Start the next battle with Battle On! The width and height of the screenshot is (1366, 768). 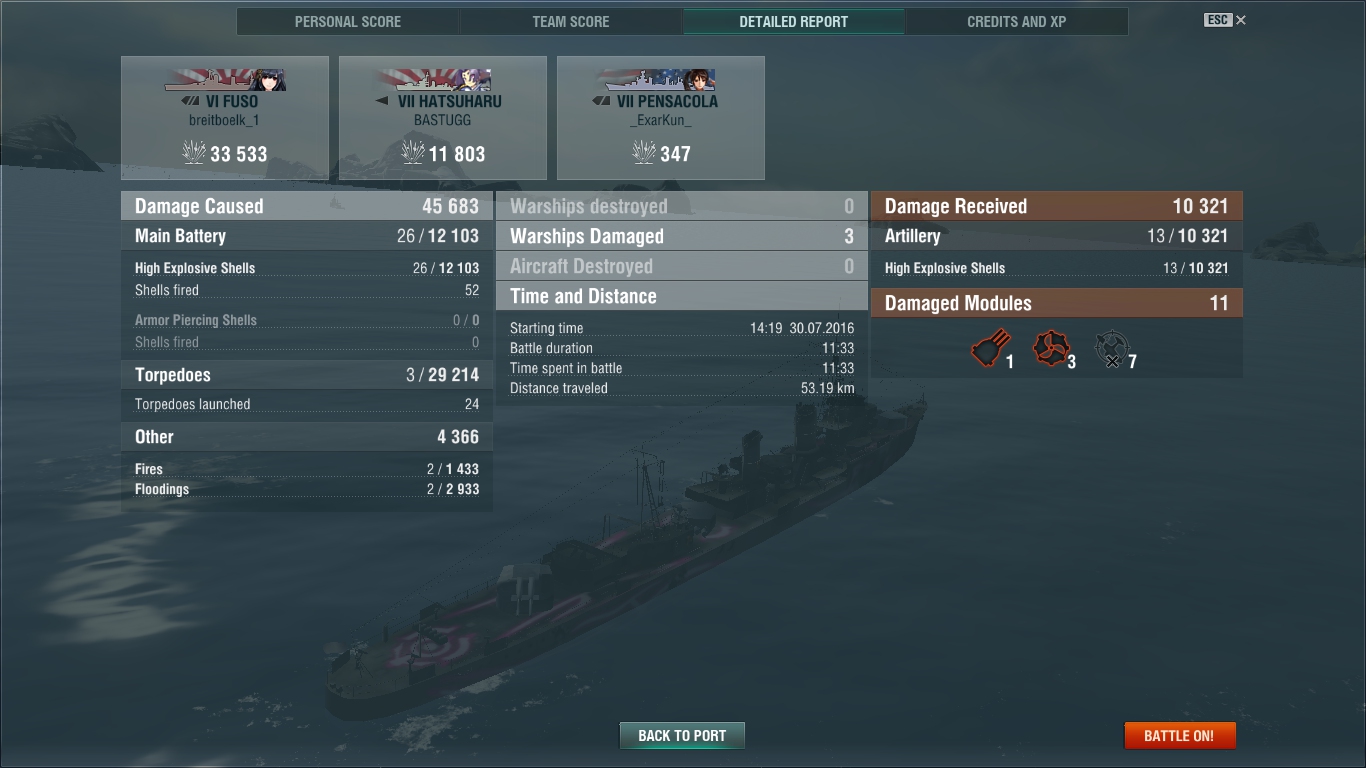point(1180,735)
